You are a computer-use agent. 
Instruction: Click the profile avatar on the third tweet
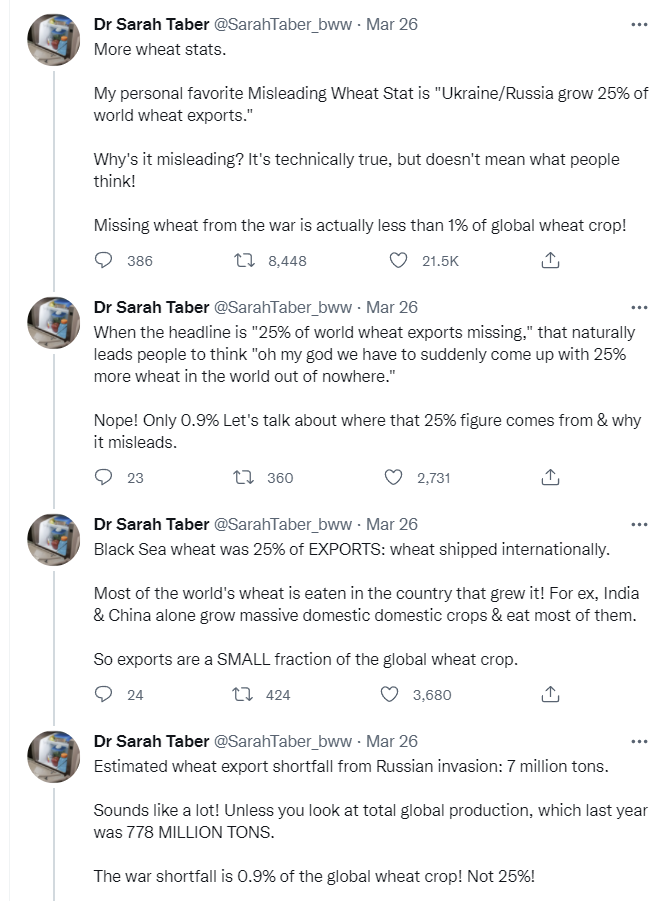click(x=54, y=539)
